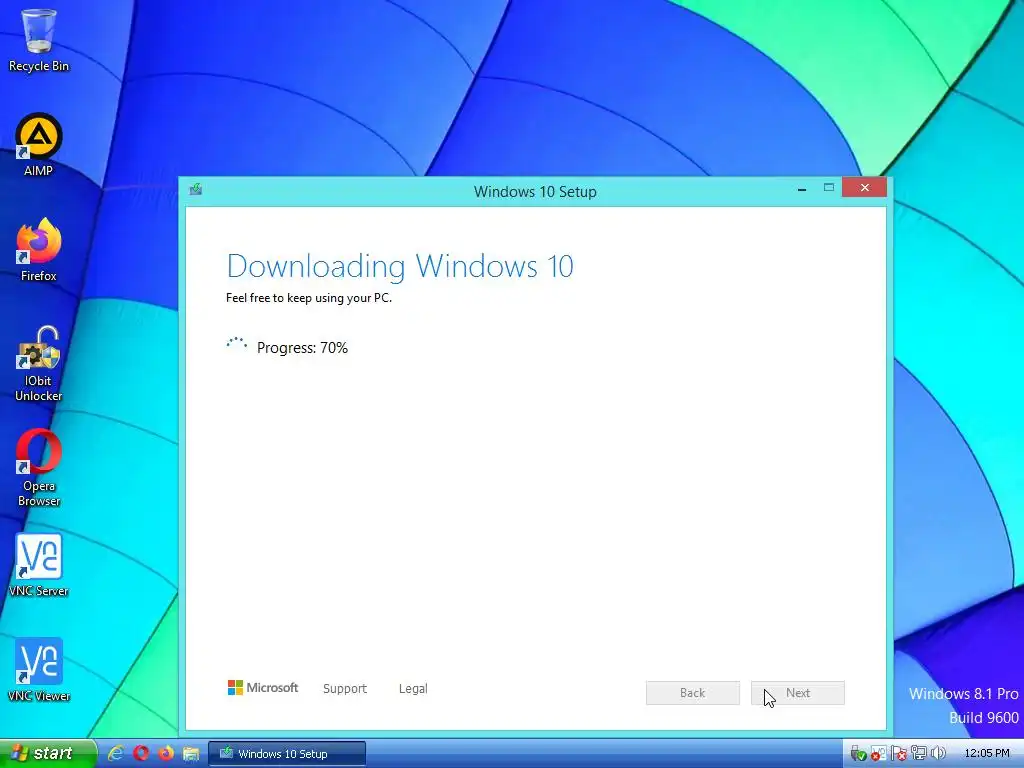Click the Microsoft logo in setup window
This screenshot has height=768, width=1024.
coord(263,688)
